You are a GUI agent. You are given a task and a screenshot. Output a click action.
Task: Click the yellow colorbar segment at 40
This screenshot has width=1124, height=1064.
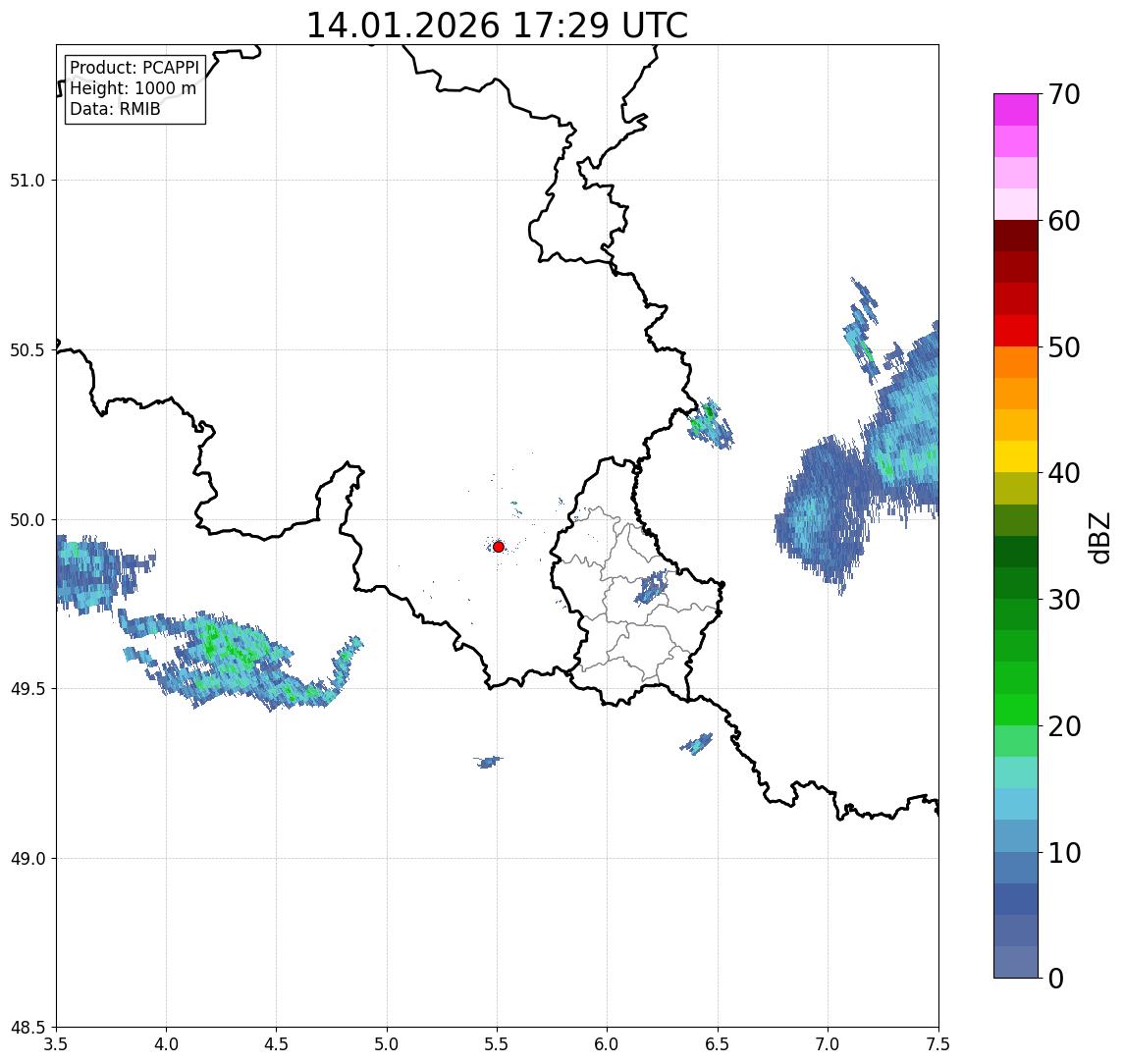click(x=1016, y=456)
